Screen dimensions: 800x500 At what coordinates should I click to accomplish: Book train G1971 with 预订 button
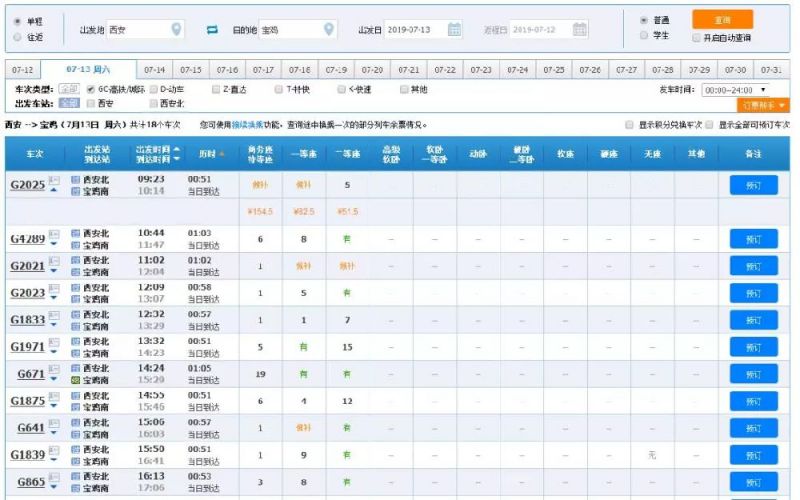click(754, 347)
